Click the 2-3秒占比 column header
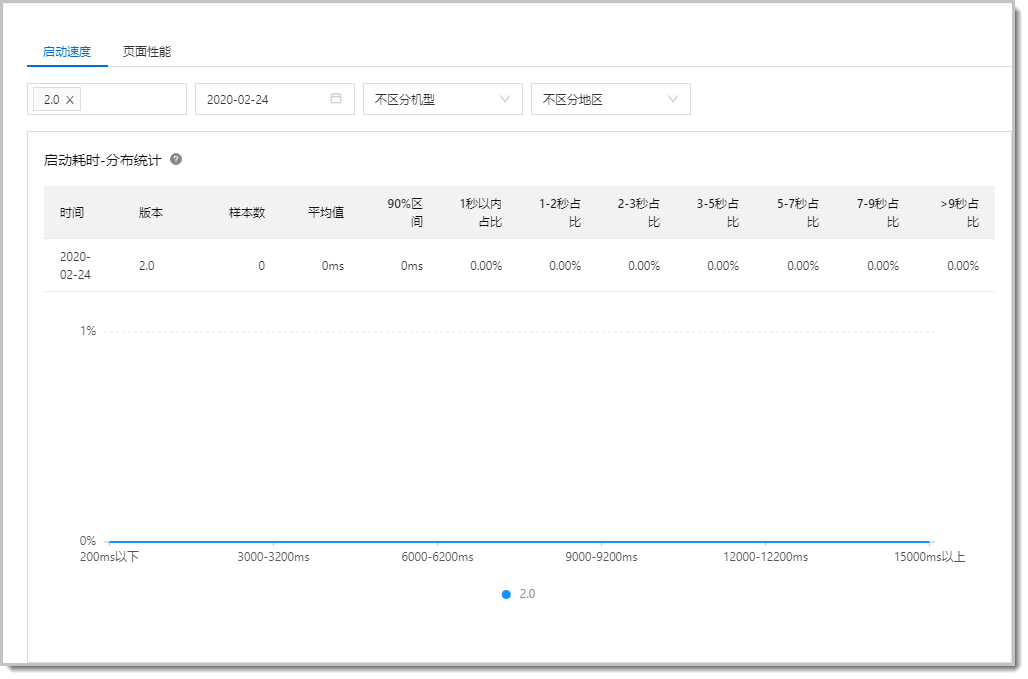The width and height of the screenshot is (1028, 679). [639, 212]
